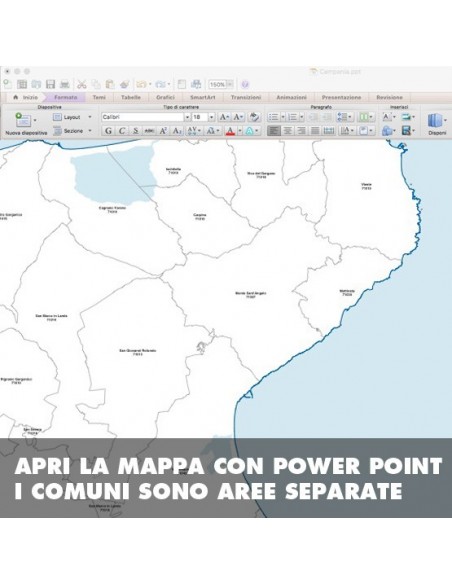This screenshot has height=584, width=452.
Task: Expand the Sezione dropdown
Action: [90, 131]
